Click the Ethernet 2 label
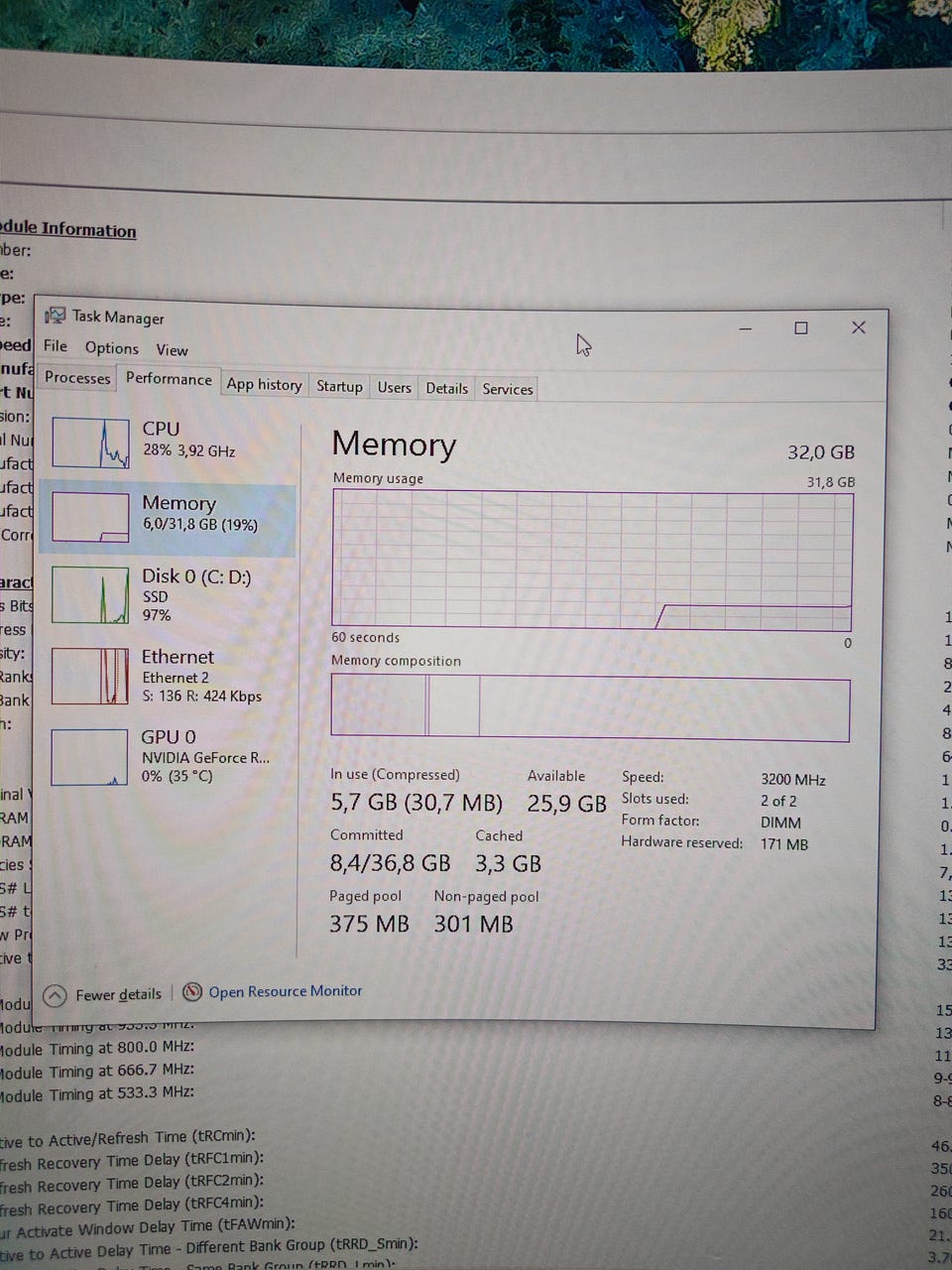 point(176,678)
